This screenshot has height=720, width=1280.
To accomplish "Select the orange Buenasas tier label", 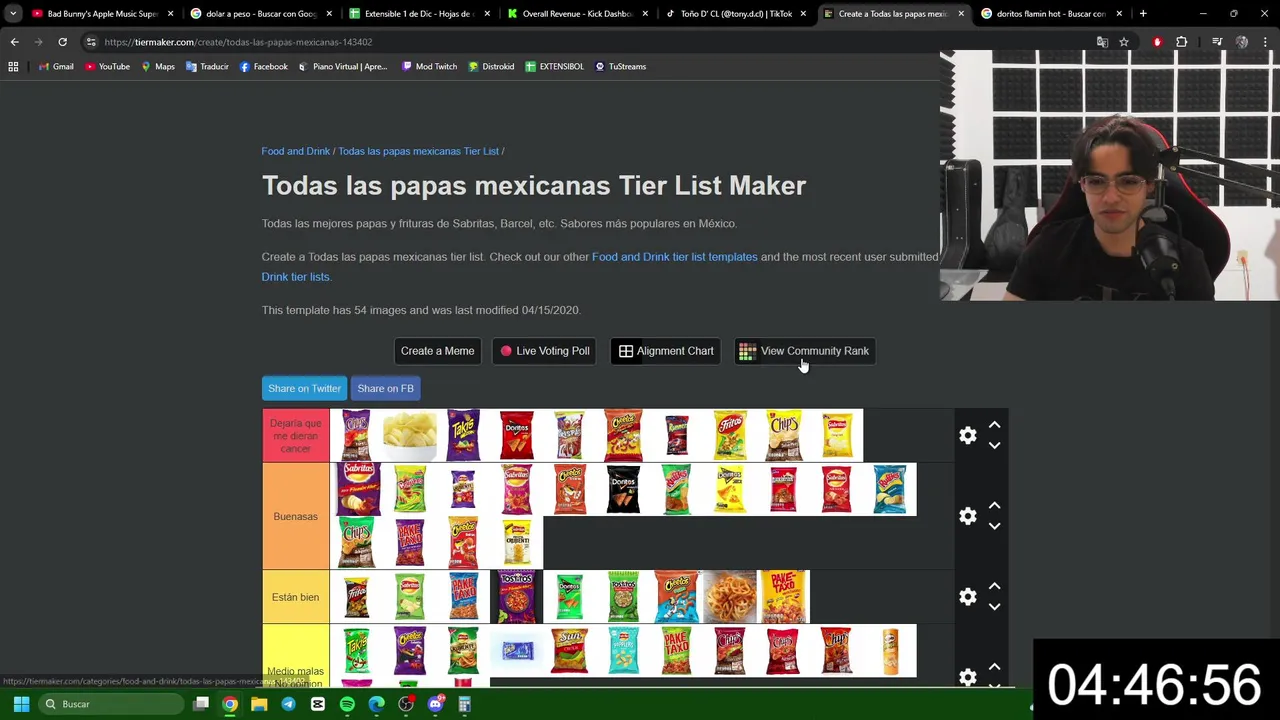I will (296, 516).
